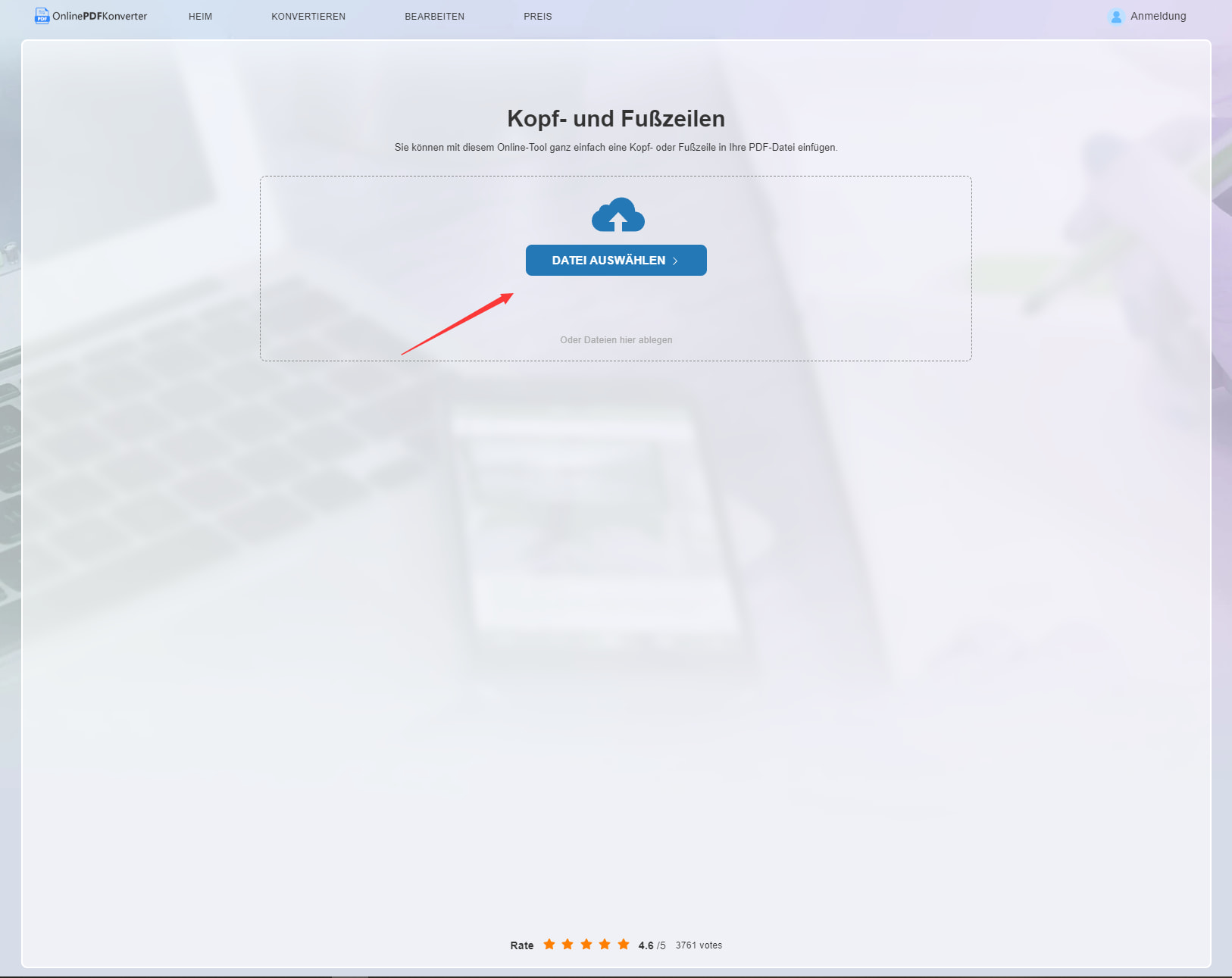This screenshot has height=978, width=1232.
Task: Select the third rating star
Action: point(586,944)
